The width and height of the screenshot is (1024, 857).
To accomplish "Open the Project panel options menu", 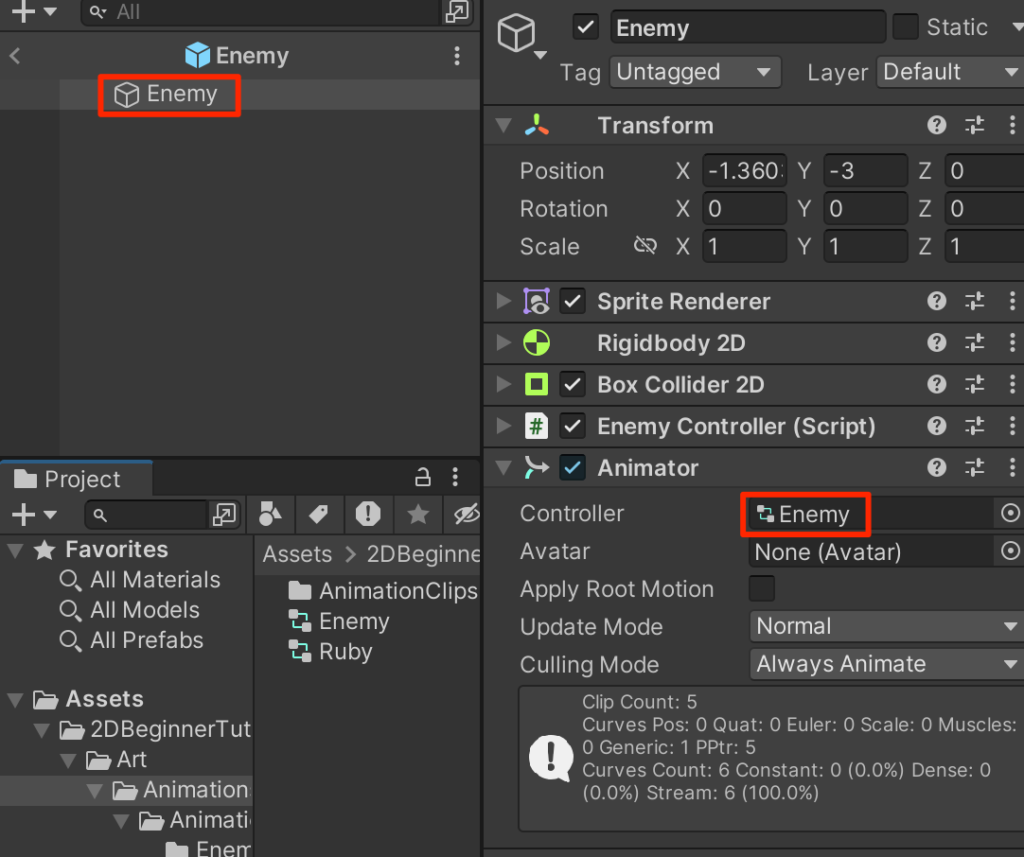I will [455, 477].
